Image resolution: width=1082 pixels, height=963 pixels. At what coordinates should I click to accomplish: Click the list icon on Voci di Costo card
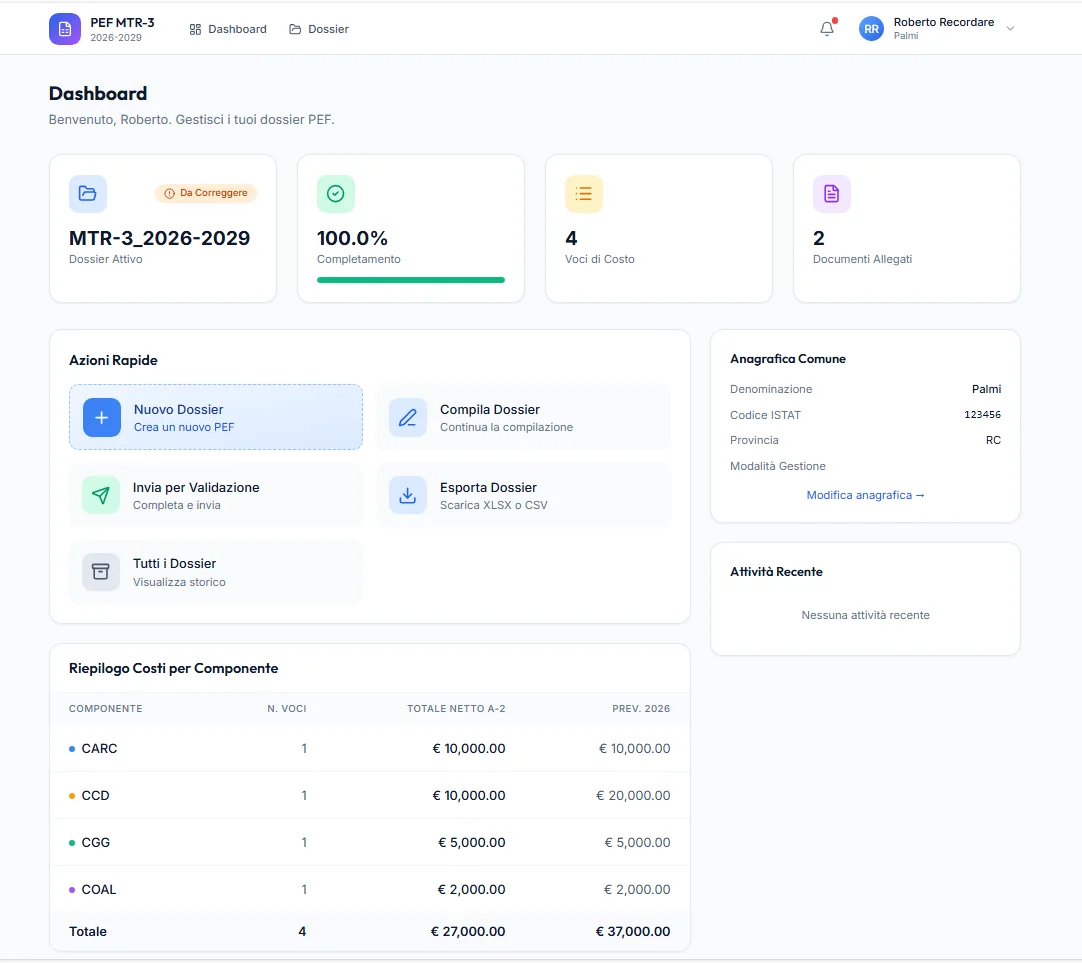point(584,194)
